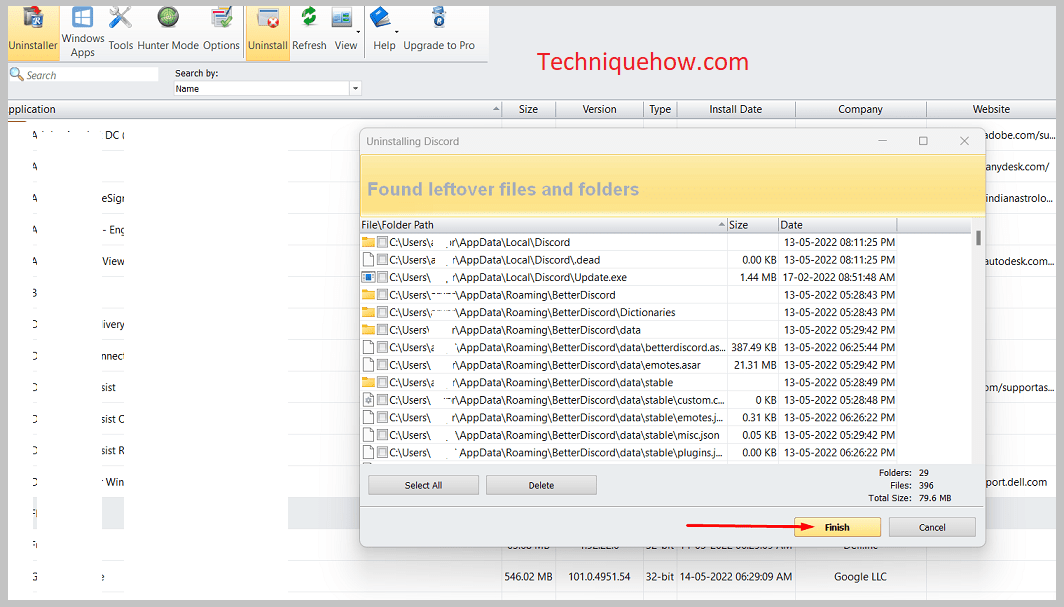Check the BetterDiscord\data folder checkbox

pyautogui.click(x=383, y=330)
